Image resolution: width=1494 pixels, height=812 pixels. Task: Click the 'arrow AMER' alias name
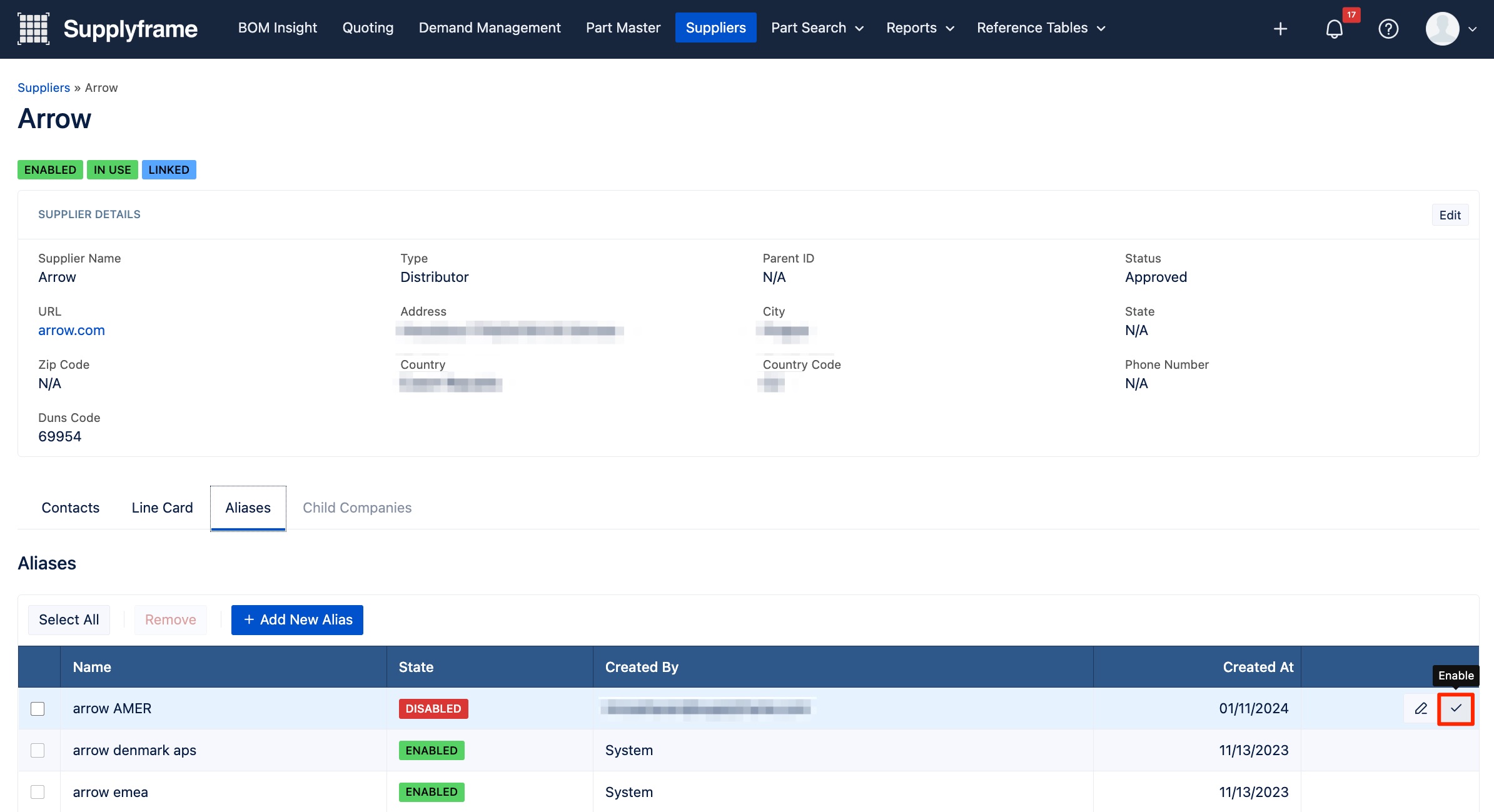click(x=112, y=708)
